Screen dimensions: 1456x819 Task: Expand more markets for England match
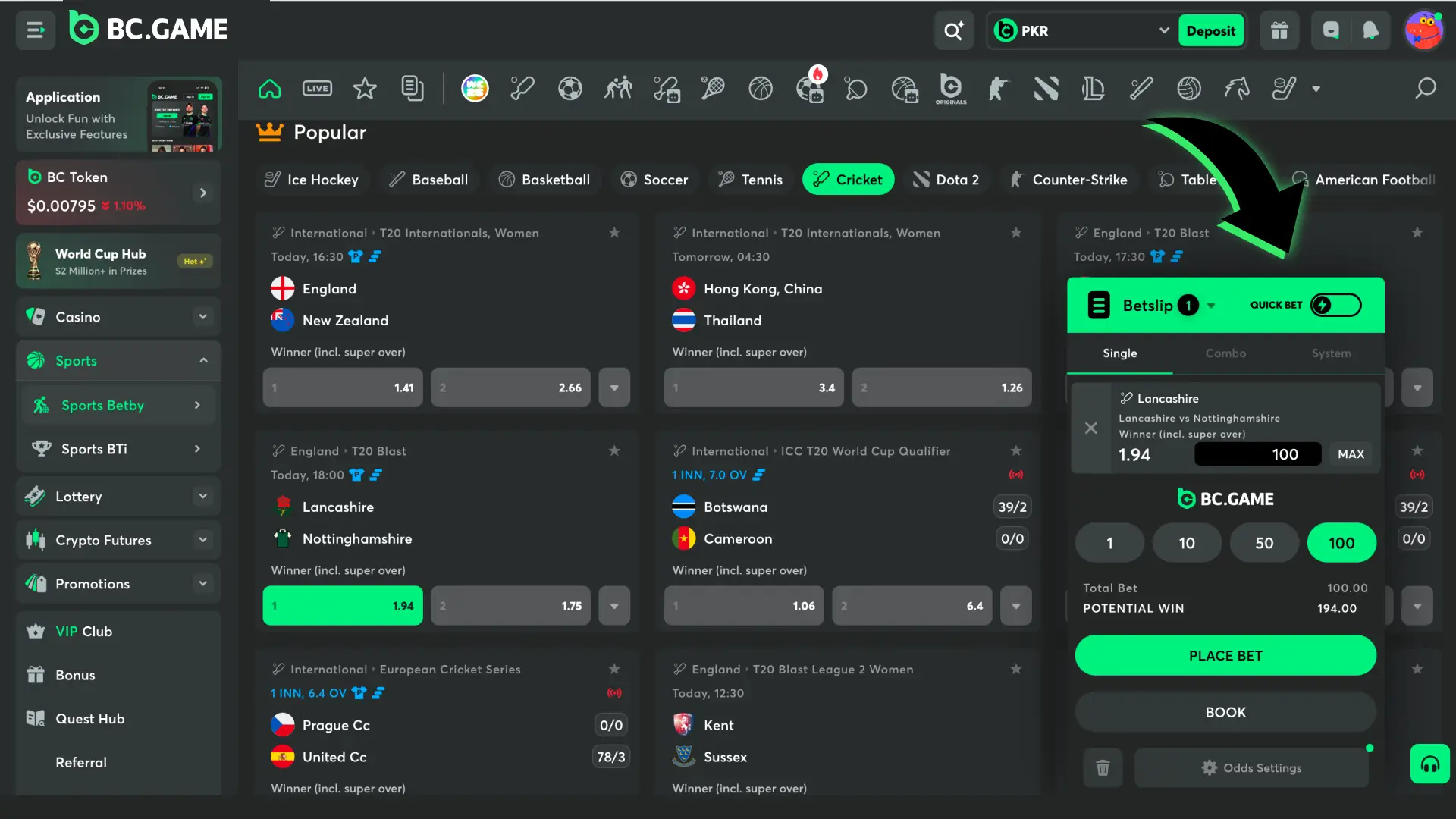coord(614,388)
